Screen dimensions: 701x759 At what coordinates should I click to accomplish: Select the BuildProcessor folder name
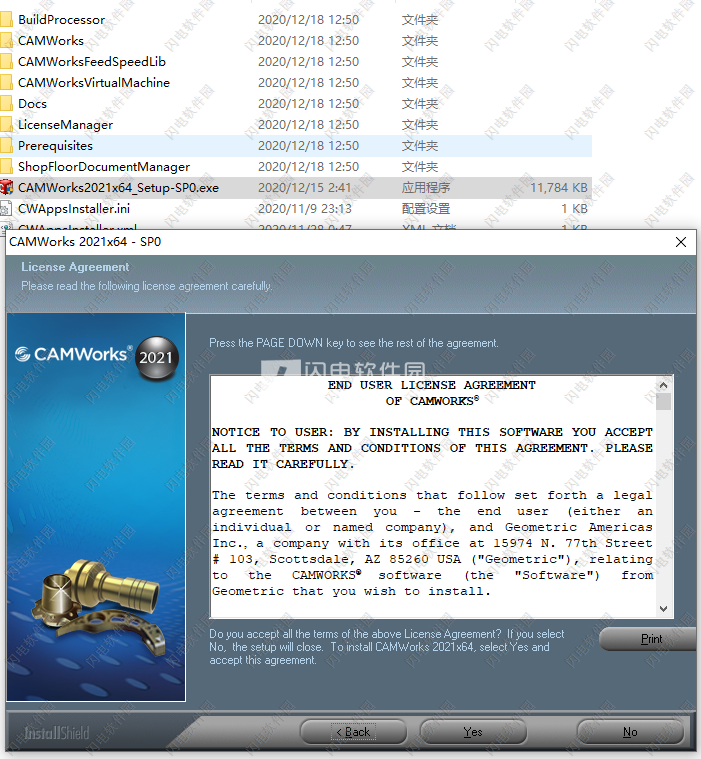[x=61, y=20]
